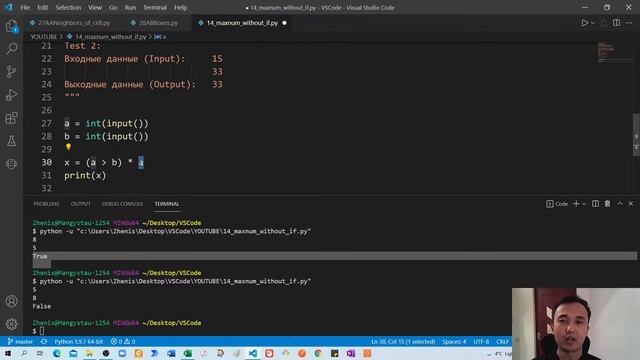Select the TERMINAL panel tab
This screenshot has width=640, height=360.
167,204
